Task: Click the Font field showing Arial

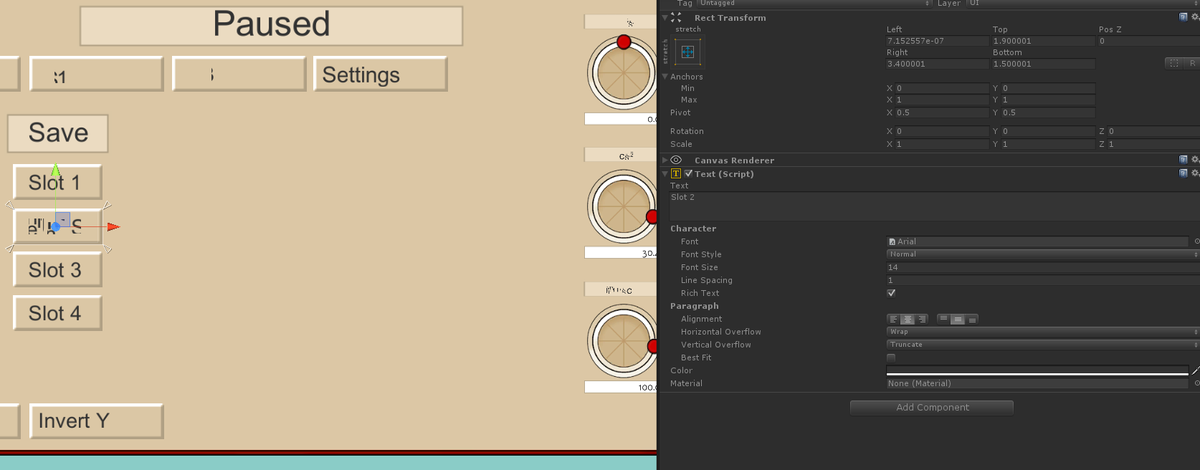Action: (1038, 241)
